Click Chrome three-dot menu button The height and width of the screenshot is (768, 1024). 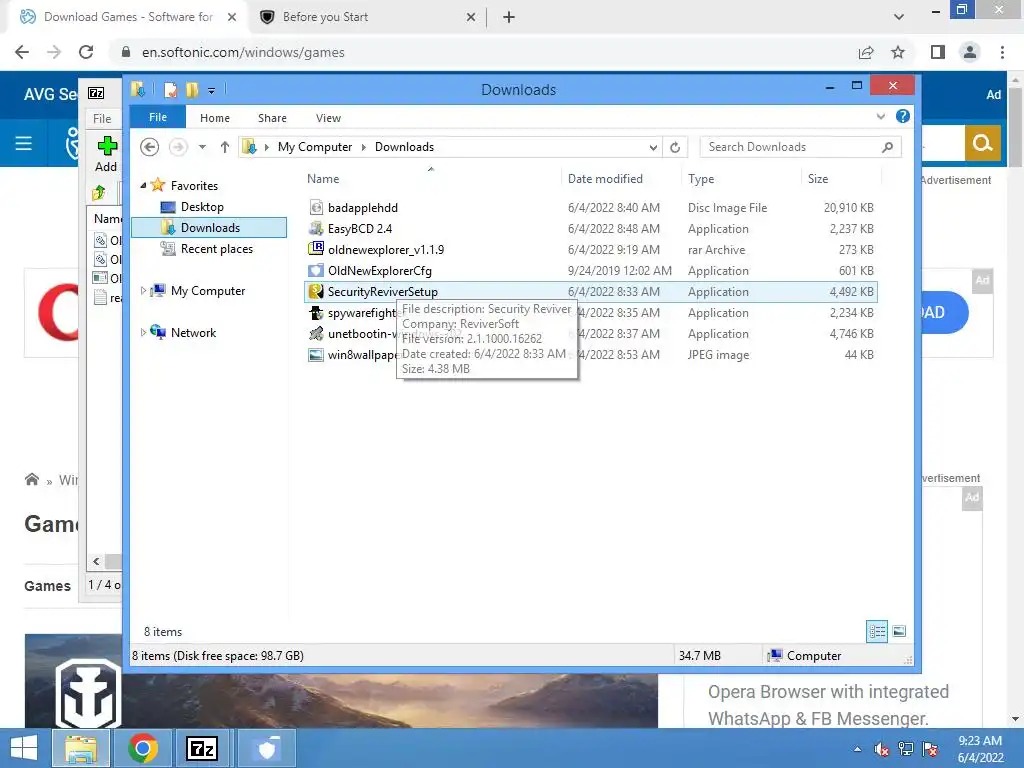tap(1002, 52)
